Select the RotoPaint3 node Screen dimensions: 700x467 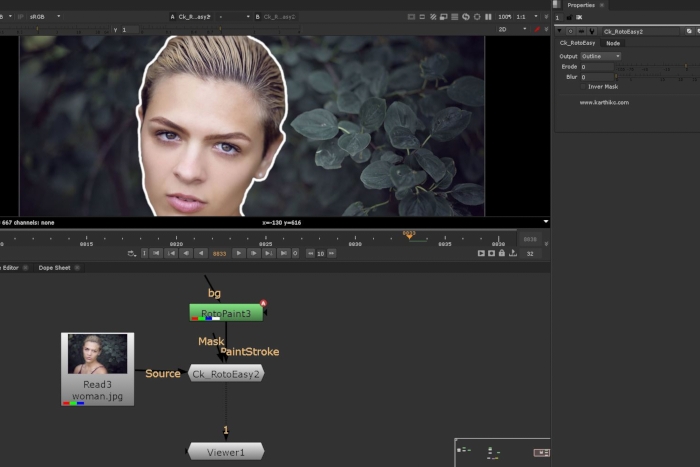226,313
